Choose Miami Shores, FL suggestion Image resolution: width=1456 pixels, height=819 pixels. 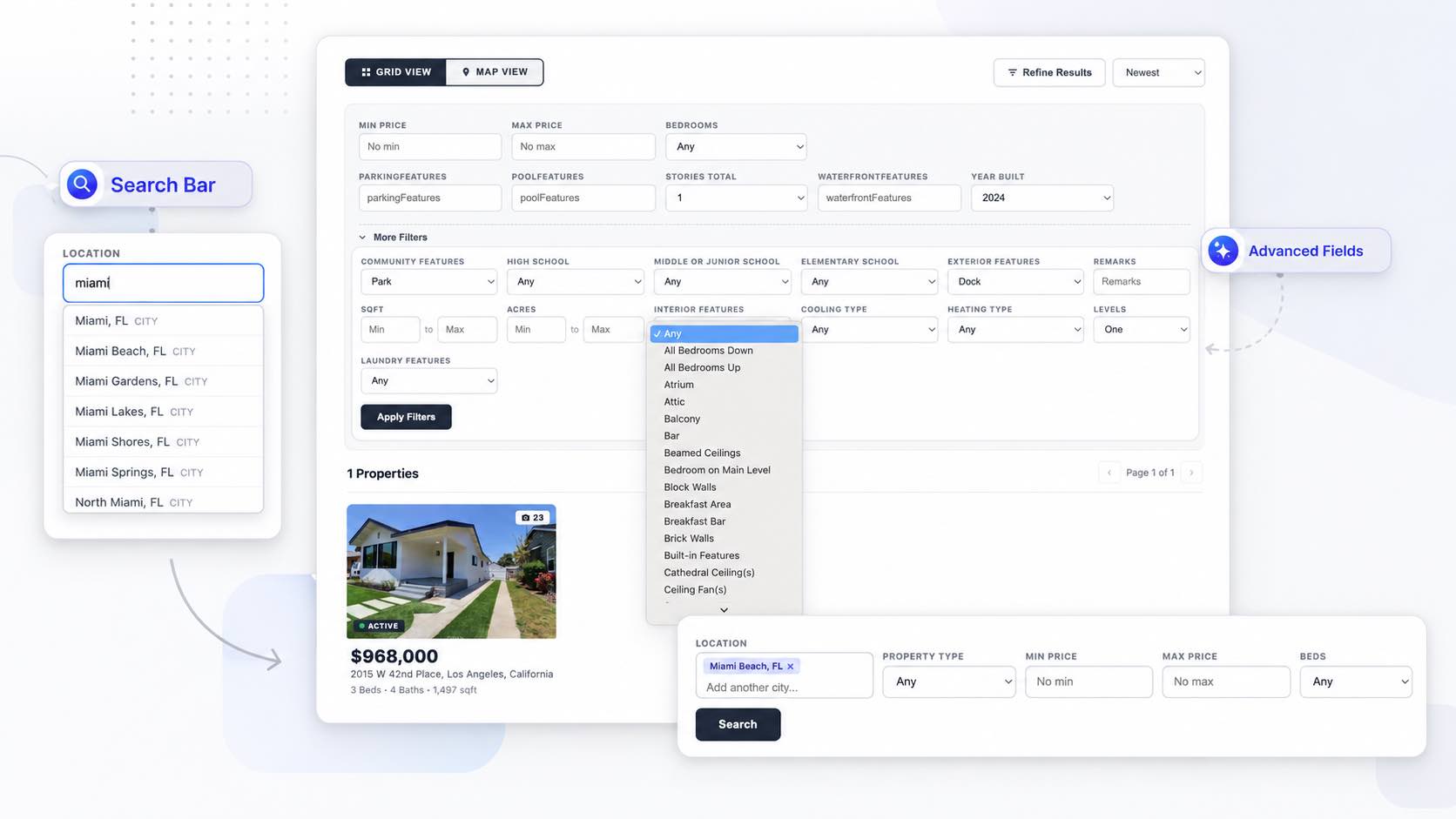point(163,442)
